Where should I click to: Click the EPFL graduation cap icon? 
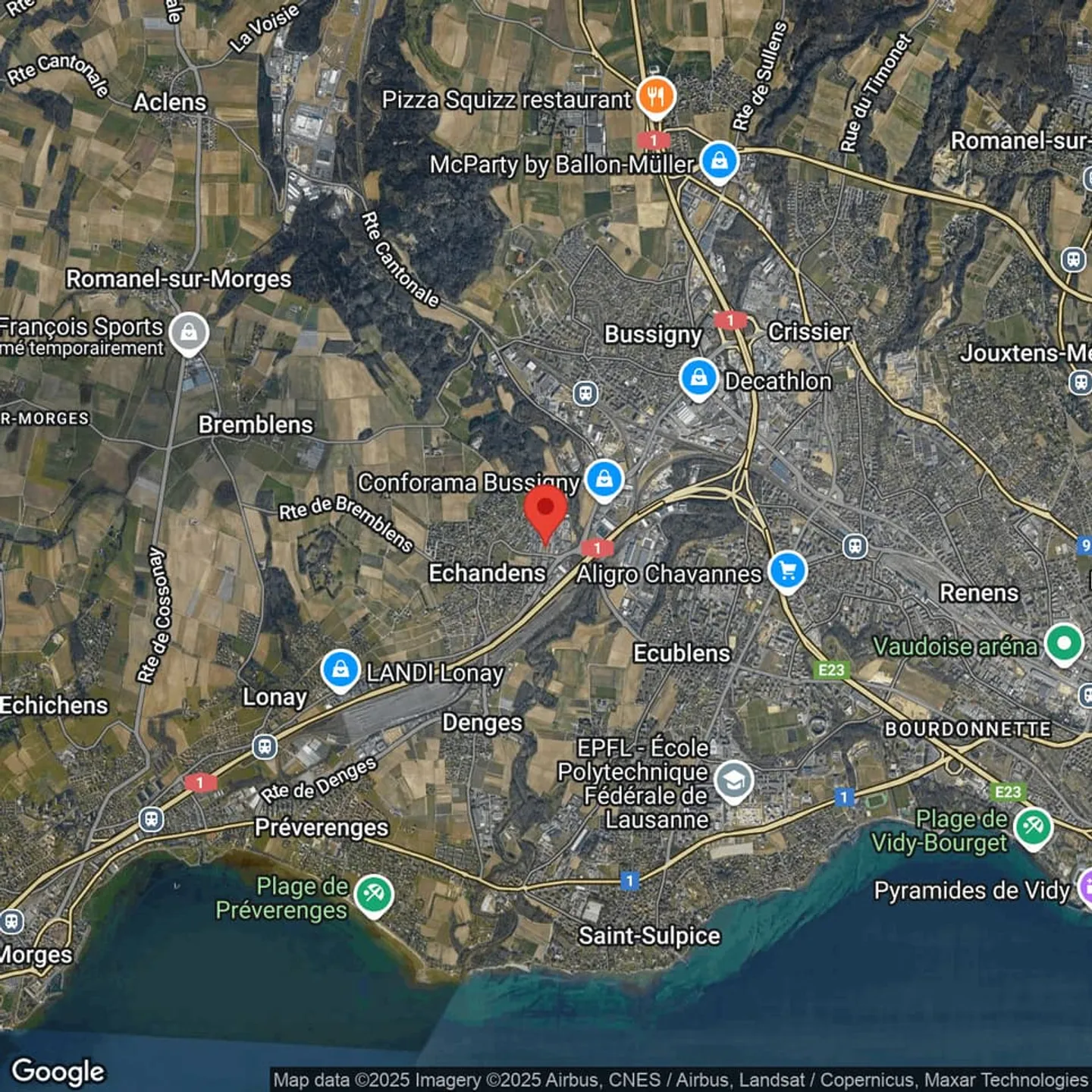pos(733,780)
